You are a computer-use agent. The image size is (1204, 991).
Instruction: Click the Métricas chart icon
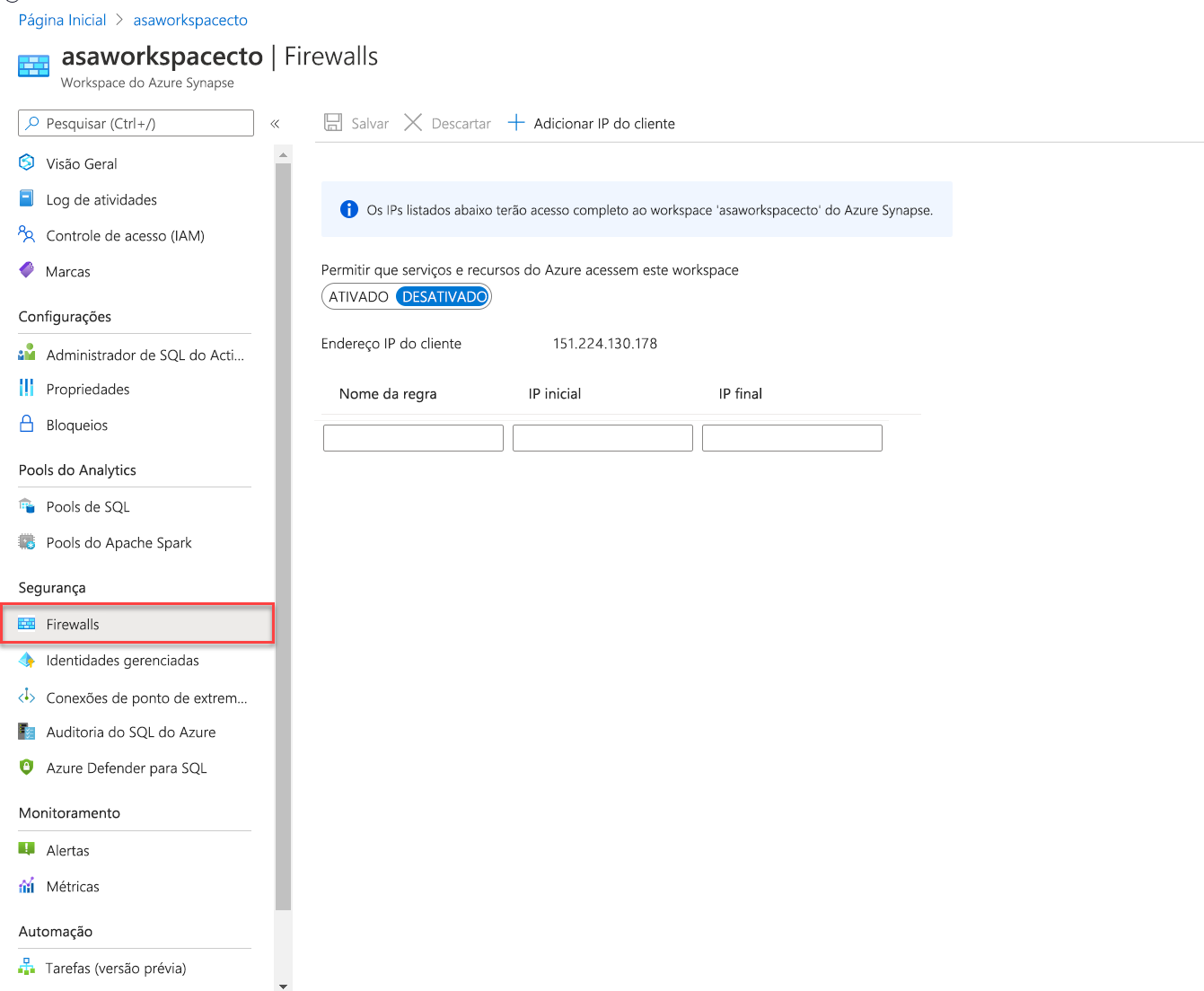tap(27, 885)
